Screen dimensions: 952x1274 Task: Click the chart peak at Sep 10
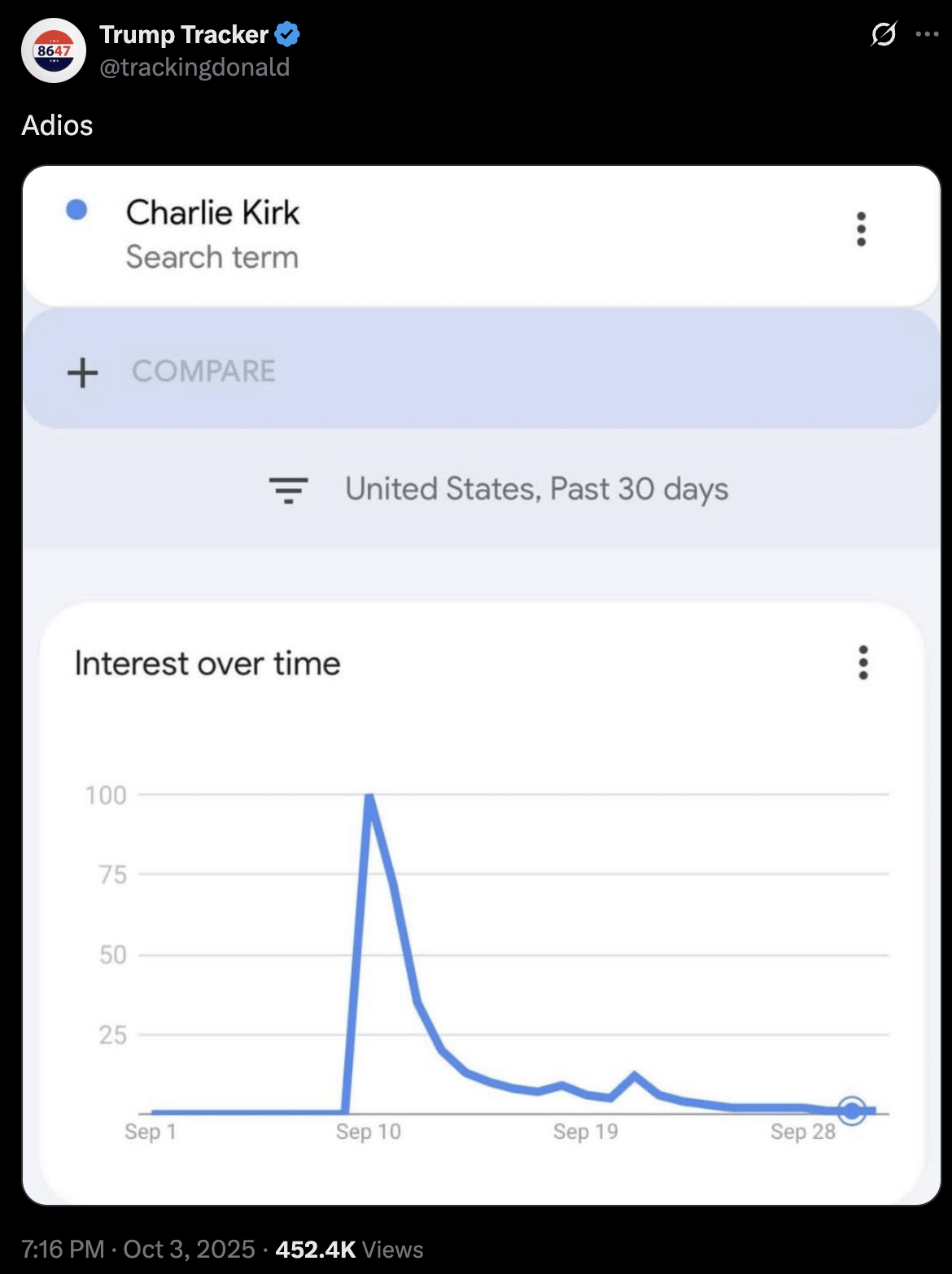tap(369, 797)
